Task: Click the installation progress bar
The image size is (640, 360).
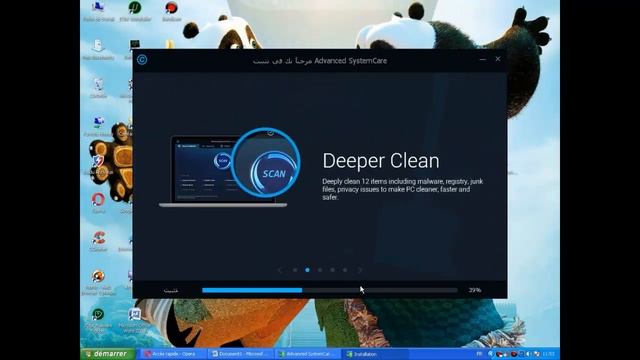Action: pyautogui.click(x=330, y=290)
